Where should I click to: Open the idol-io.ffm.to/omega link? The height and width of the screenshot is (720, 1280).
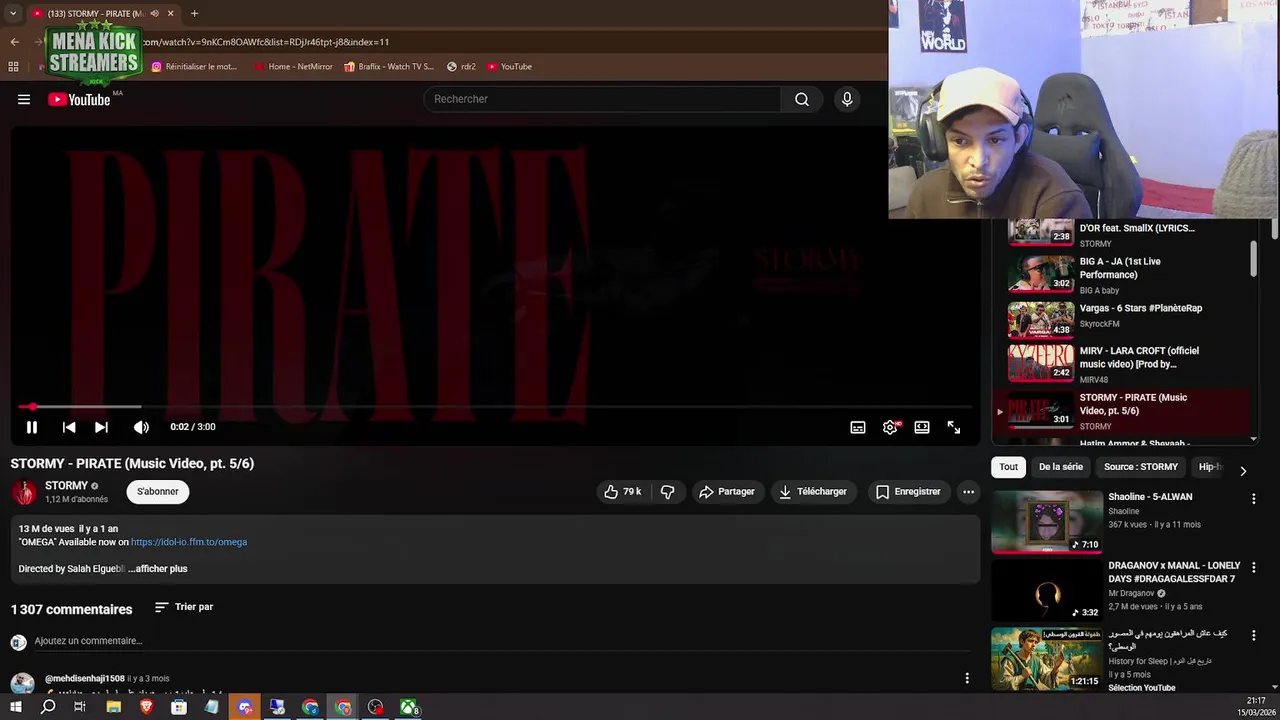(x=189, y=542)
